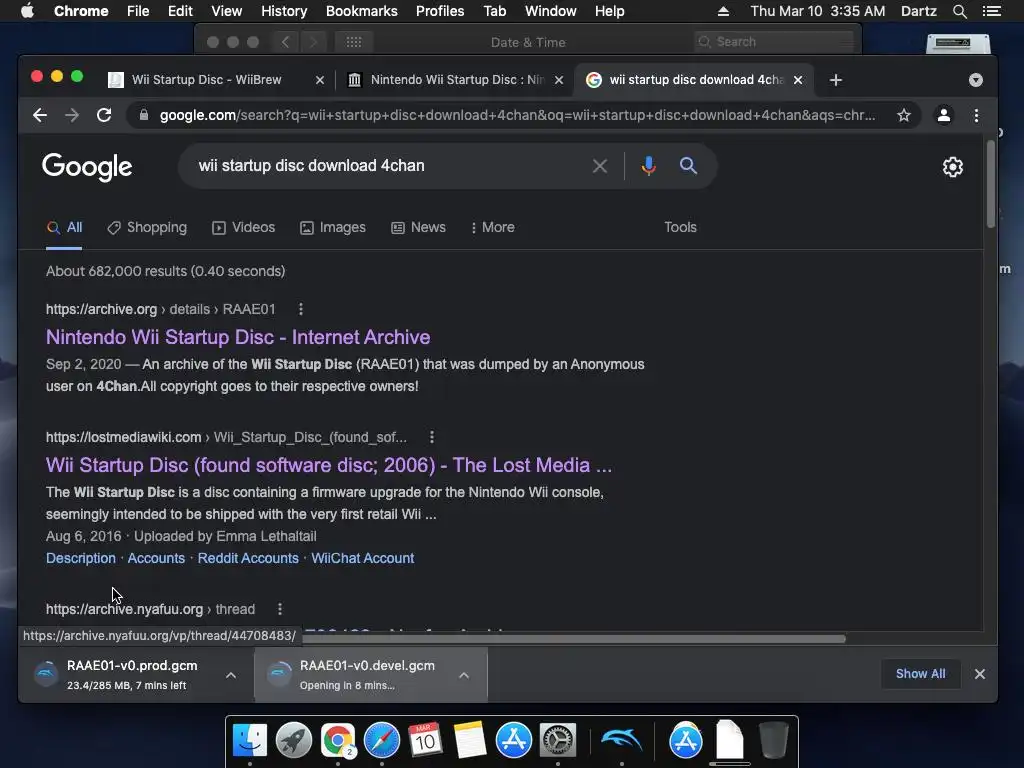Open Google quick settings gear
1024x768 pixels.
[953, 167]
